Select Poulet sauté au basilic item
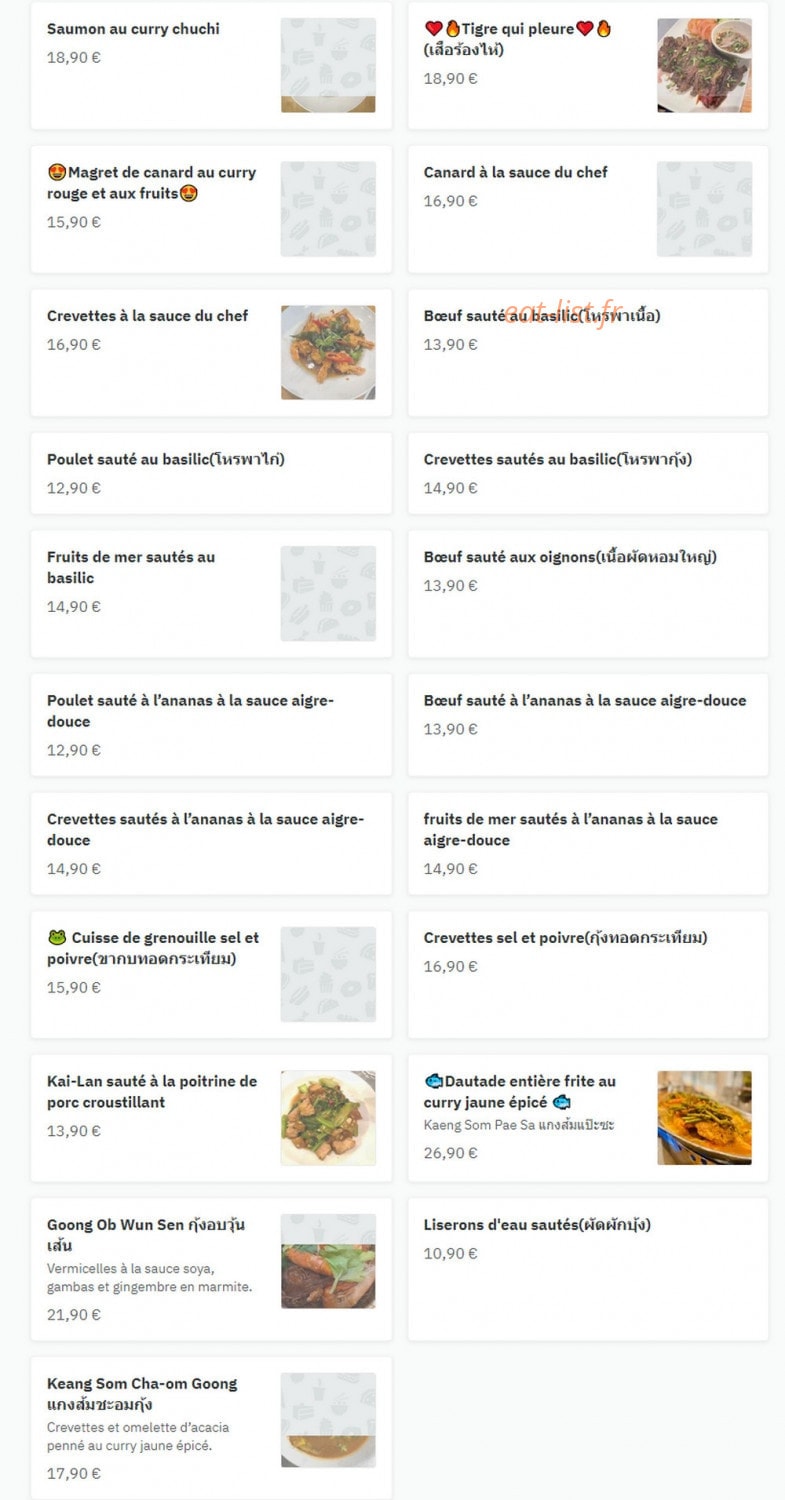Screen dimensions: 785x1500 [x=211, y=473]
